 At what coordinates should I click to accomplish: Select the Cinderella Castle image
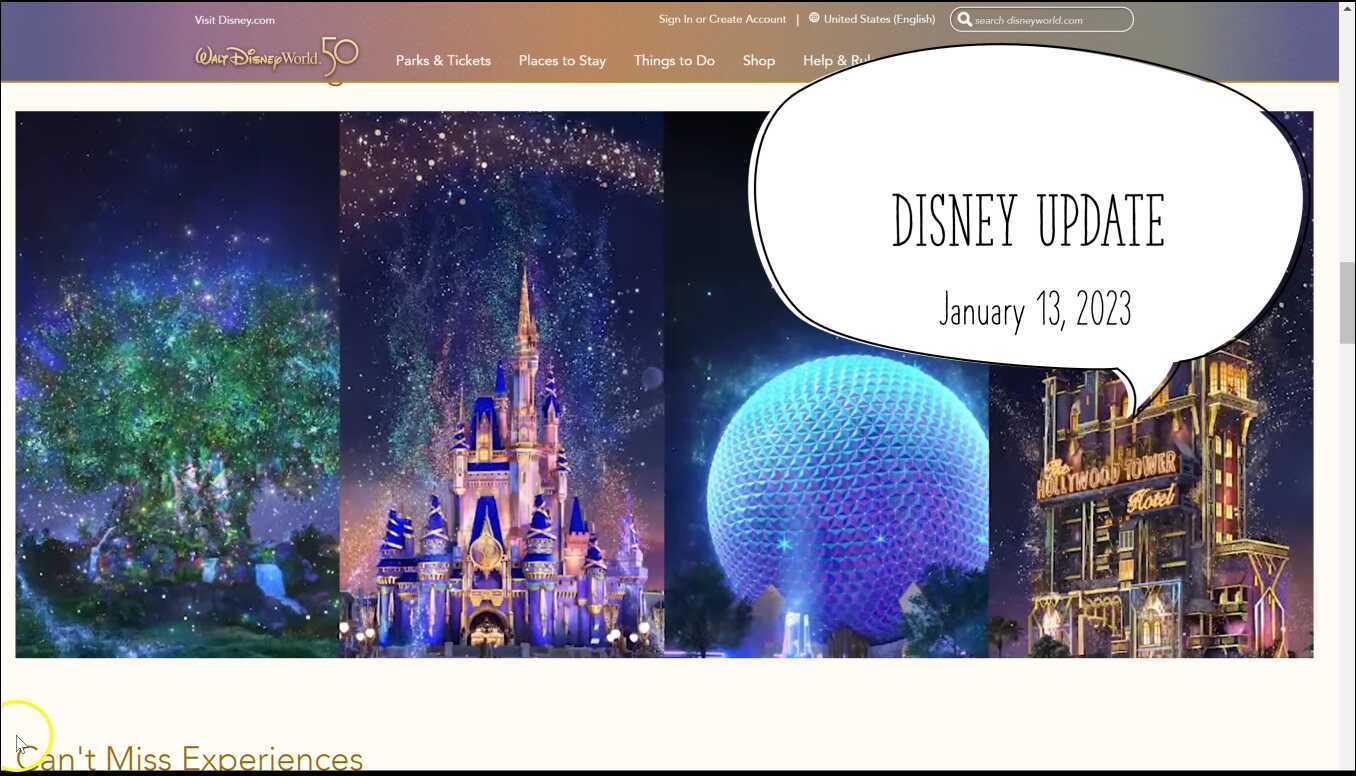(x=500, y=450)
